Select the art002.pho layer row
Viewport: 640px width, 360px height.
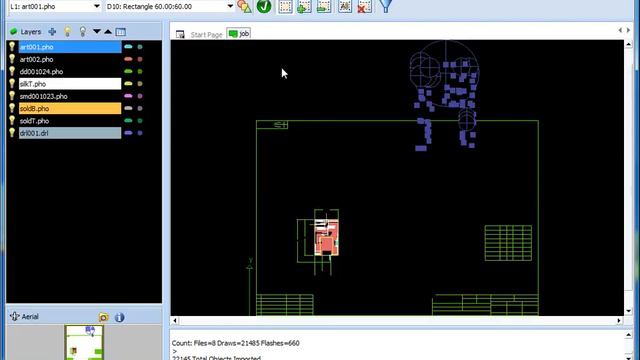(x=70, y=59)
